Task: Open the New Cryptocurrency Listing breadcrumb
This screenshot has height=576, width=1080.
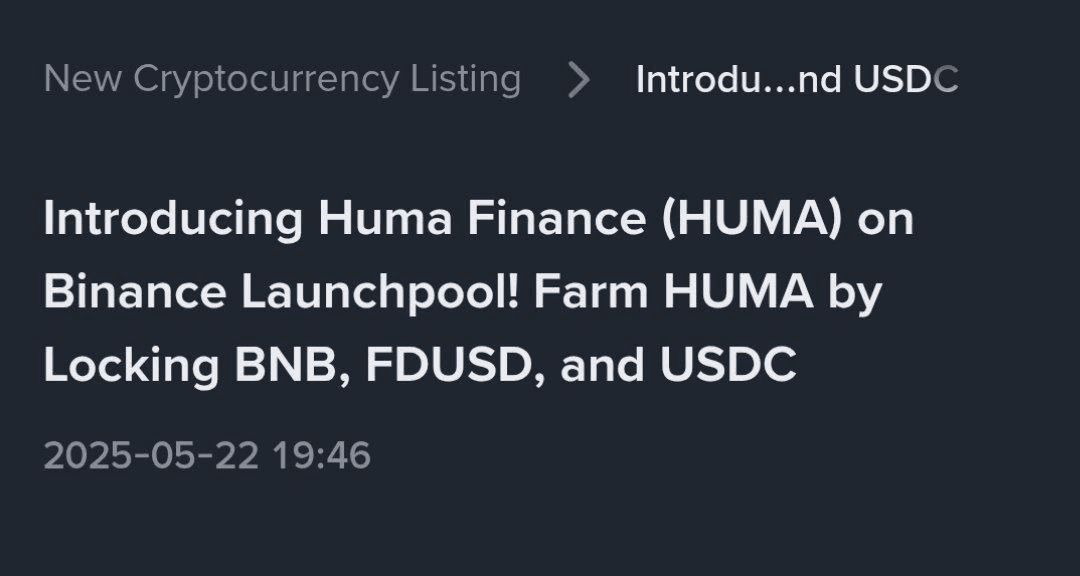Action: [x=282, y=79]
